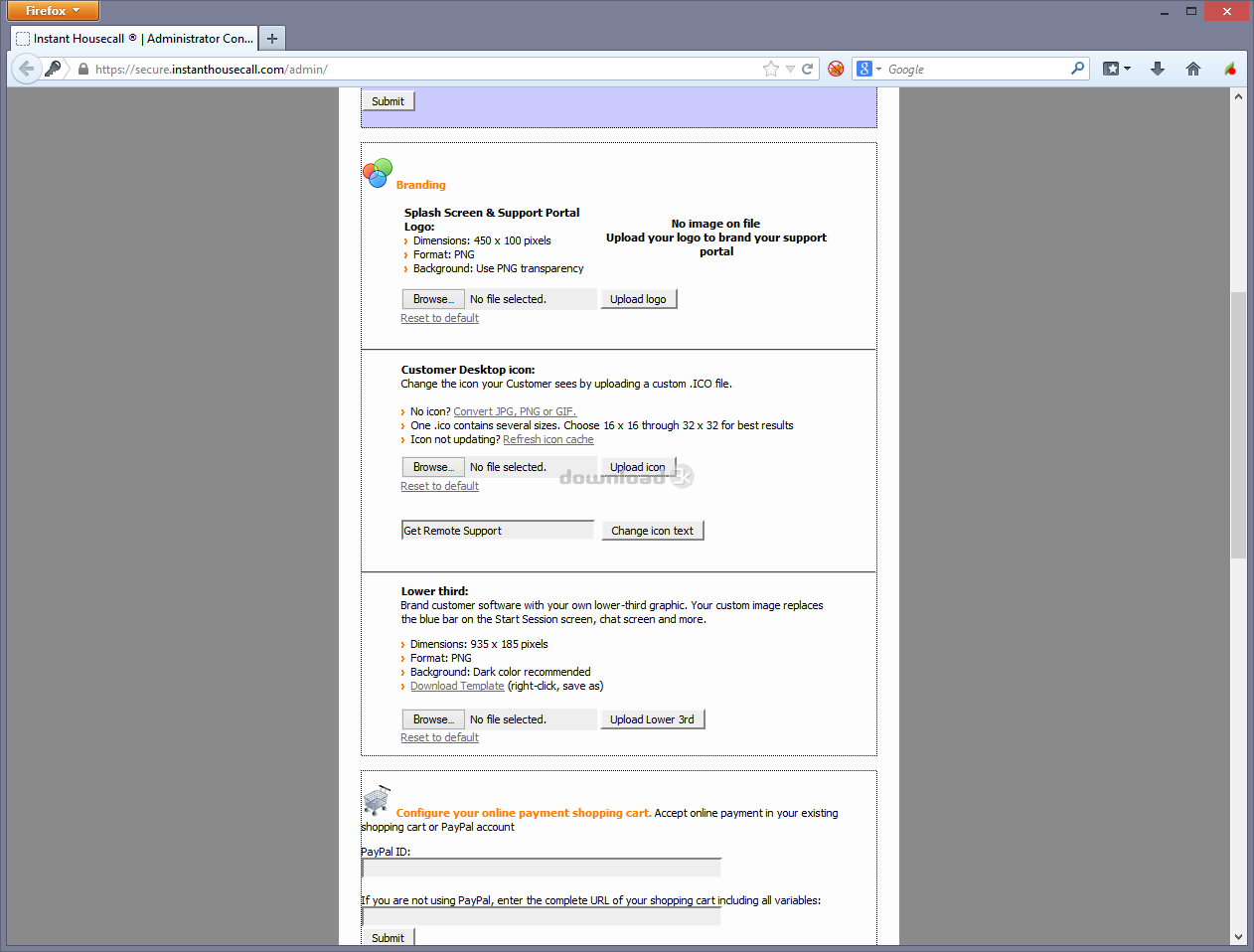Click the vertical scrollbar thumb
Image resolution: width=1254 pixels, height=952 pixels.
pos(1238,425)
